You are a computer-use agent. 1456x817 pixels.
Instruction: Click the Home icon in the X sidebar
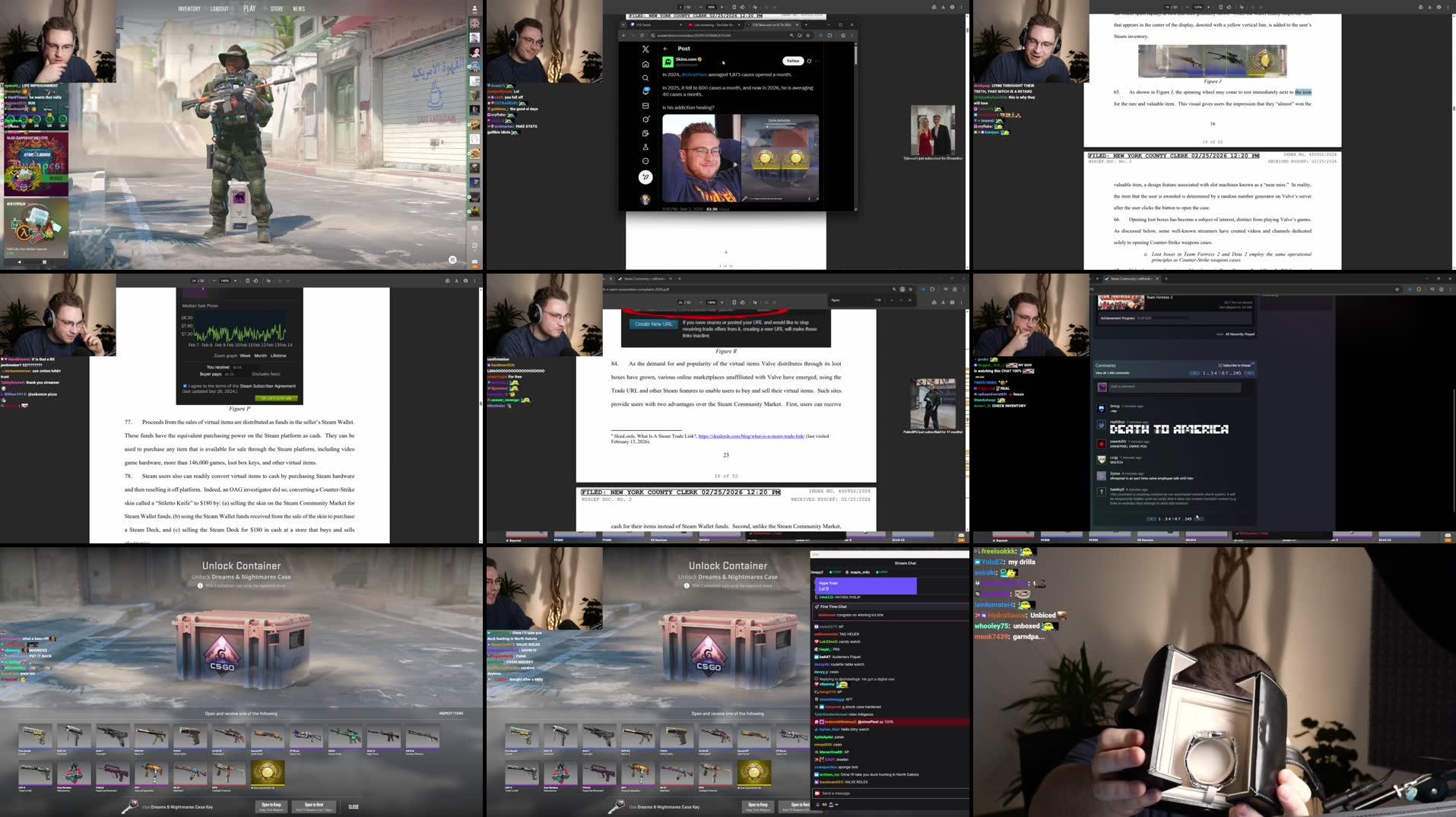[x=646, y=65]
